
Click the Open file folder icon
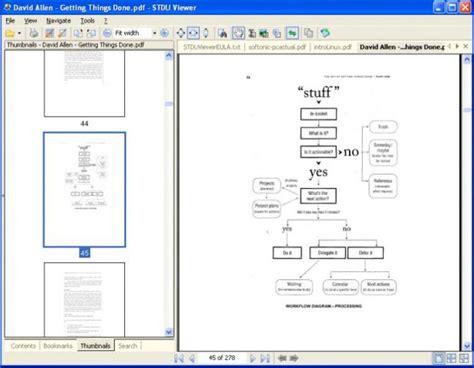tap(10, 33)
